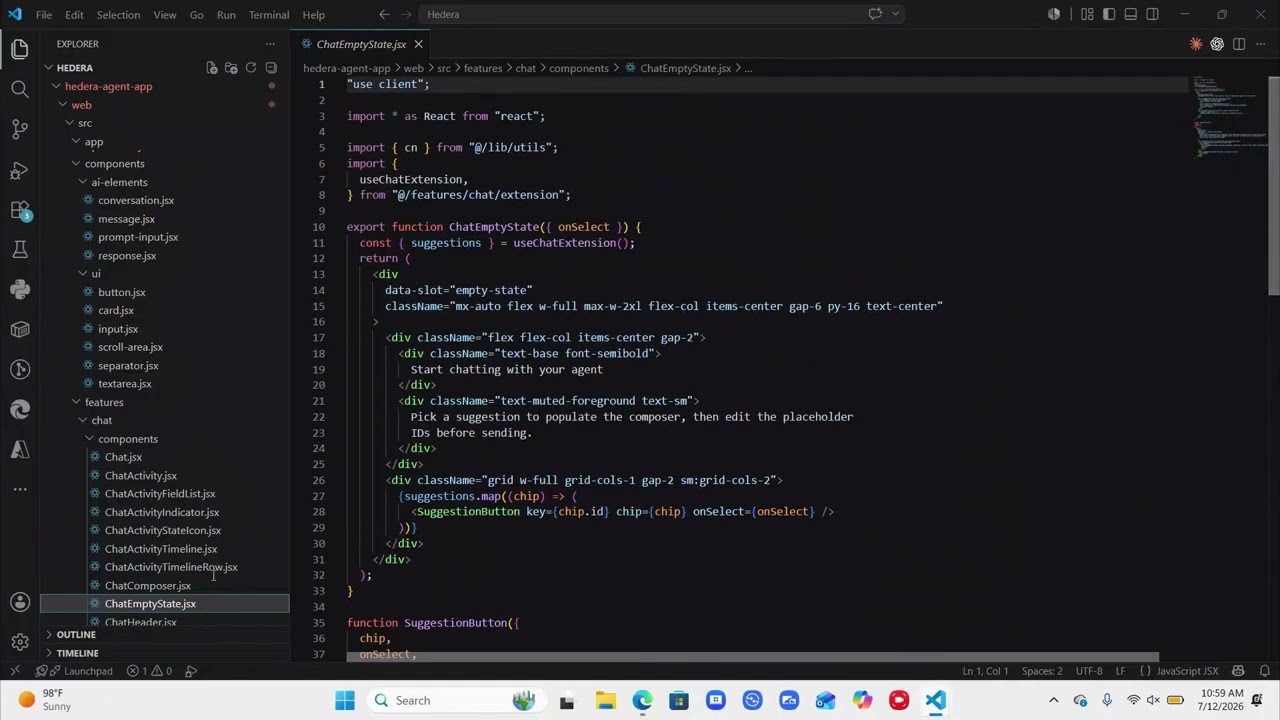Click the JavaScript JSX language mode
1280x720 pixels.
(x=1187, y=671)
